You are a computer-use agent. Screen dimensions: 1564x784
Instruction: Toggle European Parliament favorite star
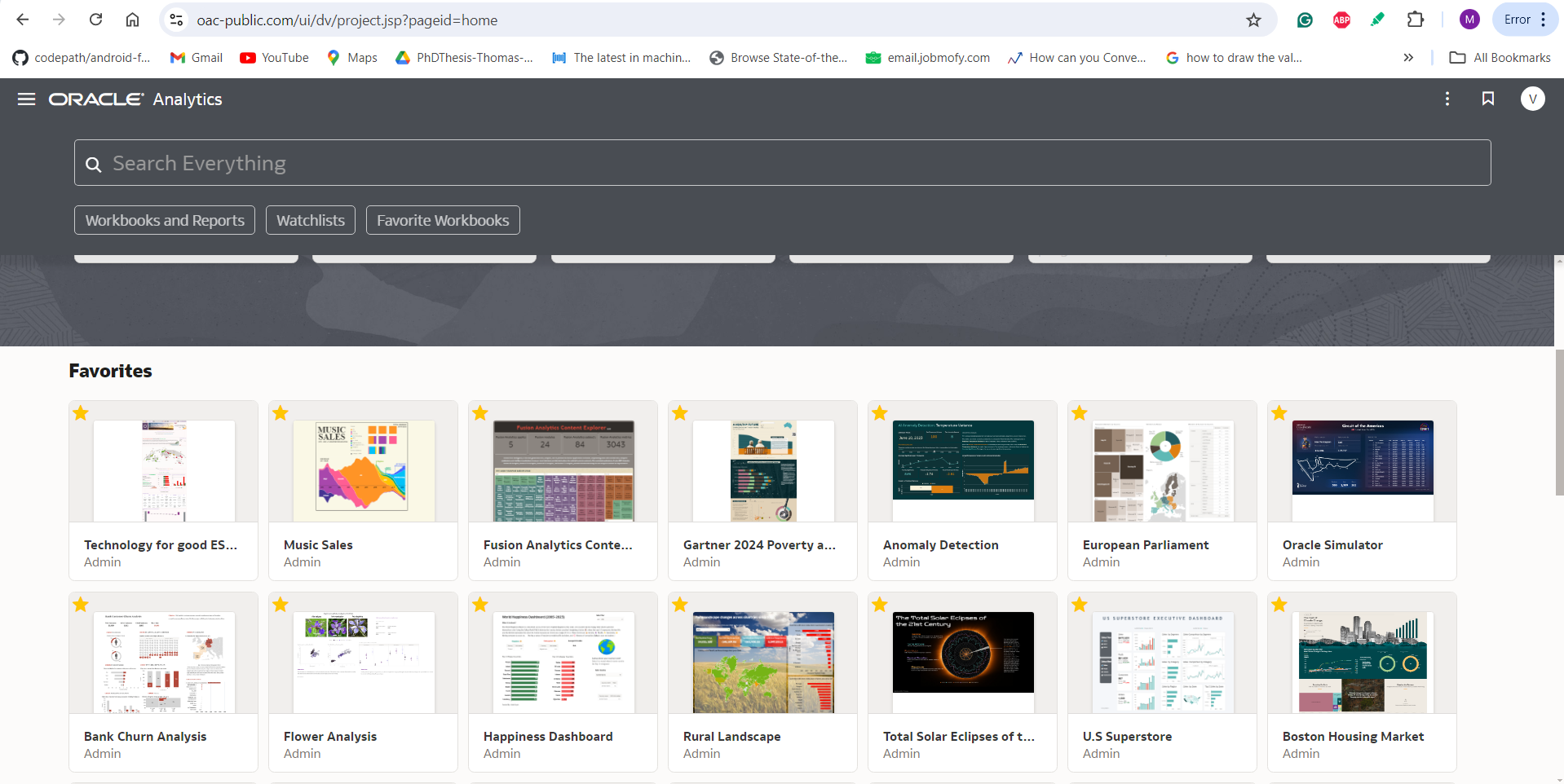pos(1080,413)
